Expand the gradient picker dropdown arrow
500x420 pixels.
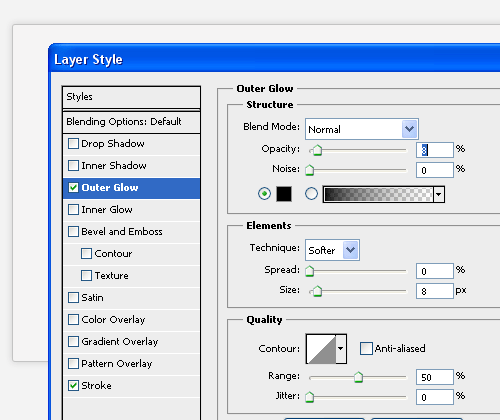pyautogui.click(x=439, y=194)
